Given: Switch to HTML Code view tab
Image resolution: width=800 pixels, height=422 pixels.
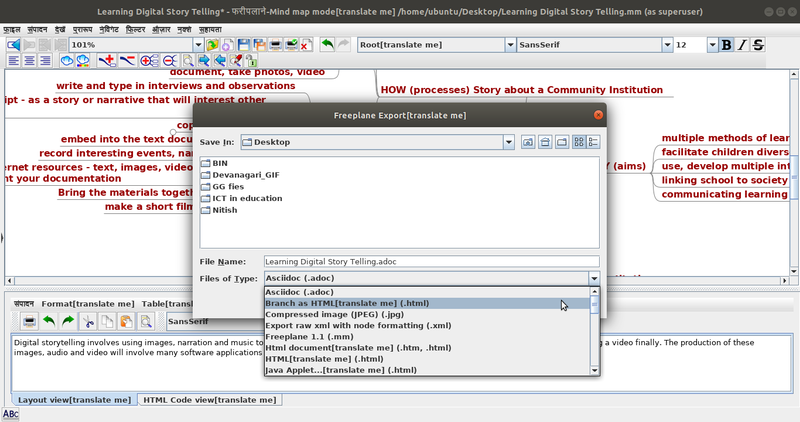Looking at the screenshot, I should 210,400.
